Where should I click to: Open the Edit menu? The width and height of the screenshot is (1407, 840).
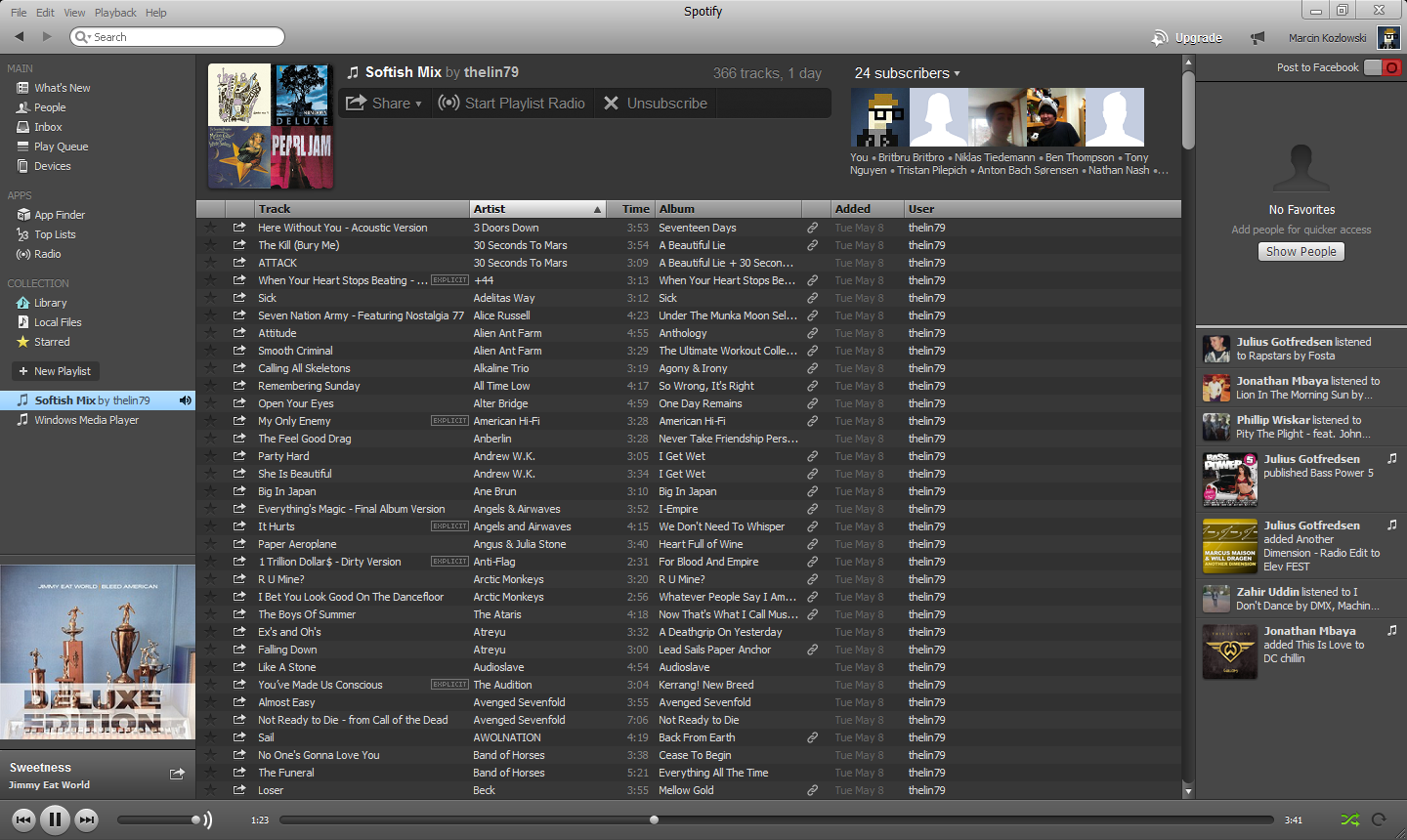coord(45,13)
